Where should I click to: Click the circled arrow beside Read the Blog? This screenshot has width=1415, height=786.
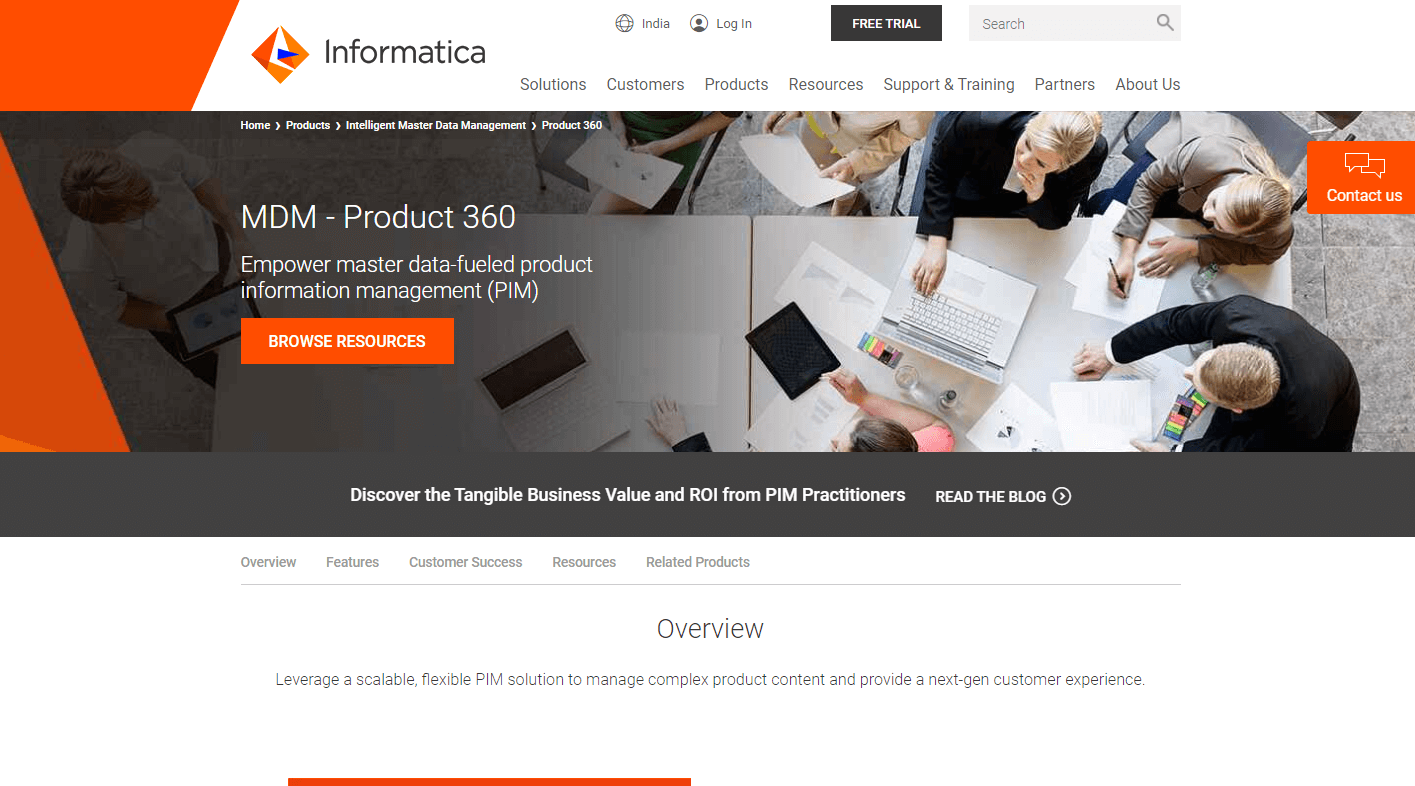click(1062, 496)
